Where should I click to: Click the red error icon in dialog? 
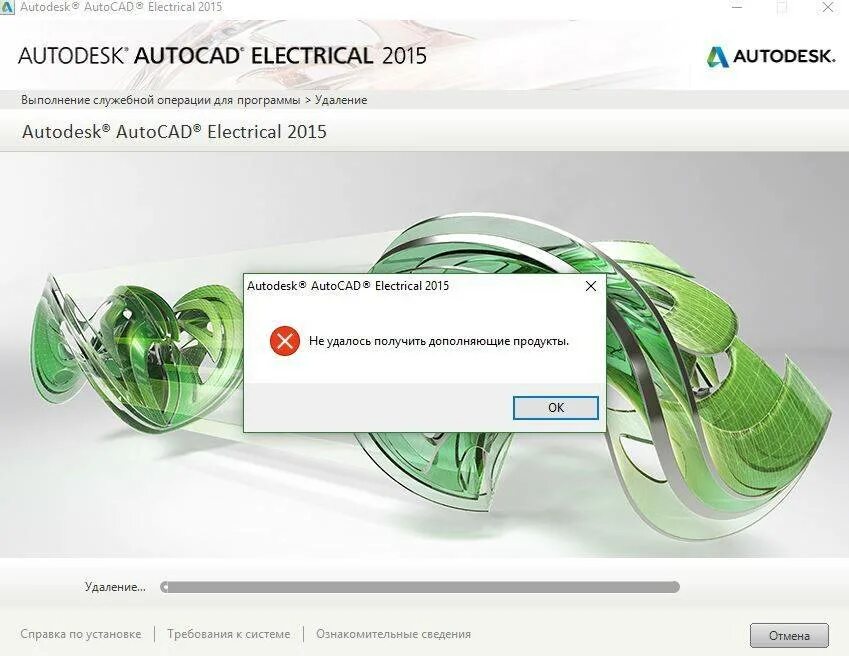pos(285,341)
